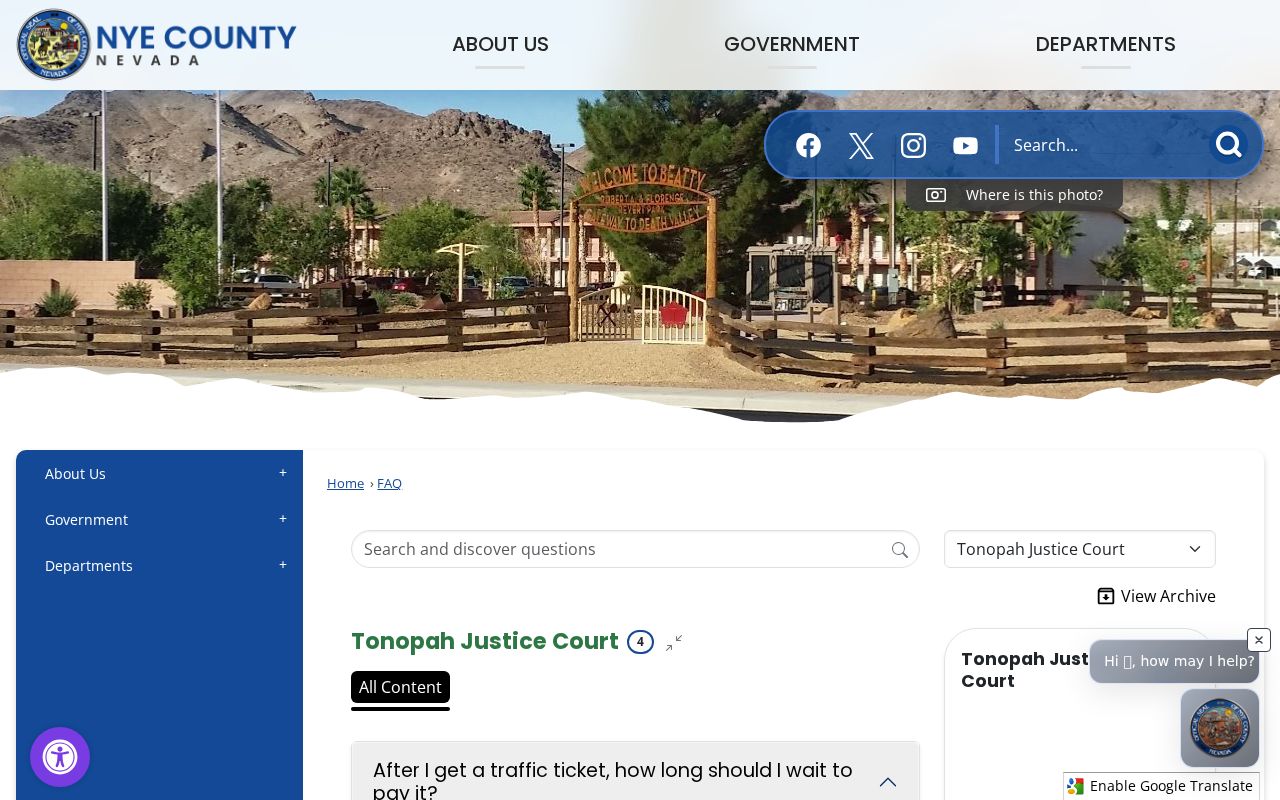Screen dimensions: 1280x800
Task: Open the Government top menu
Action: [792, 45]
